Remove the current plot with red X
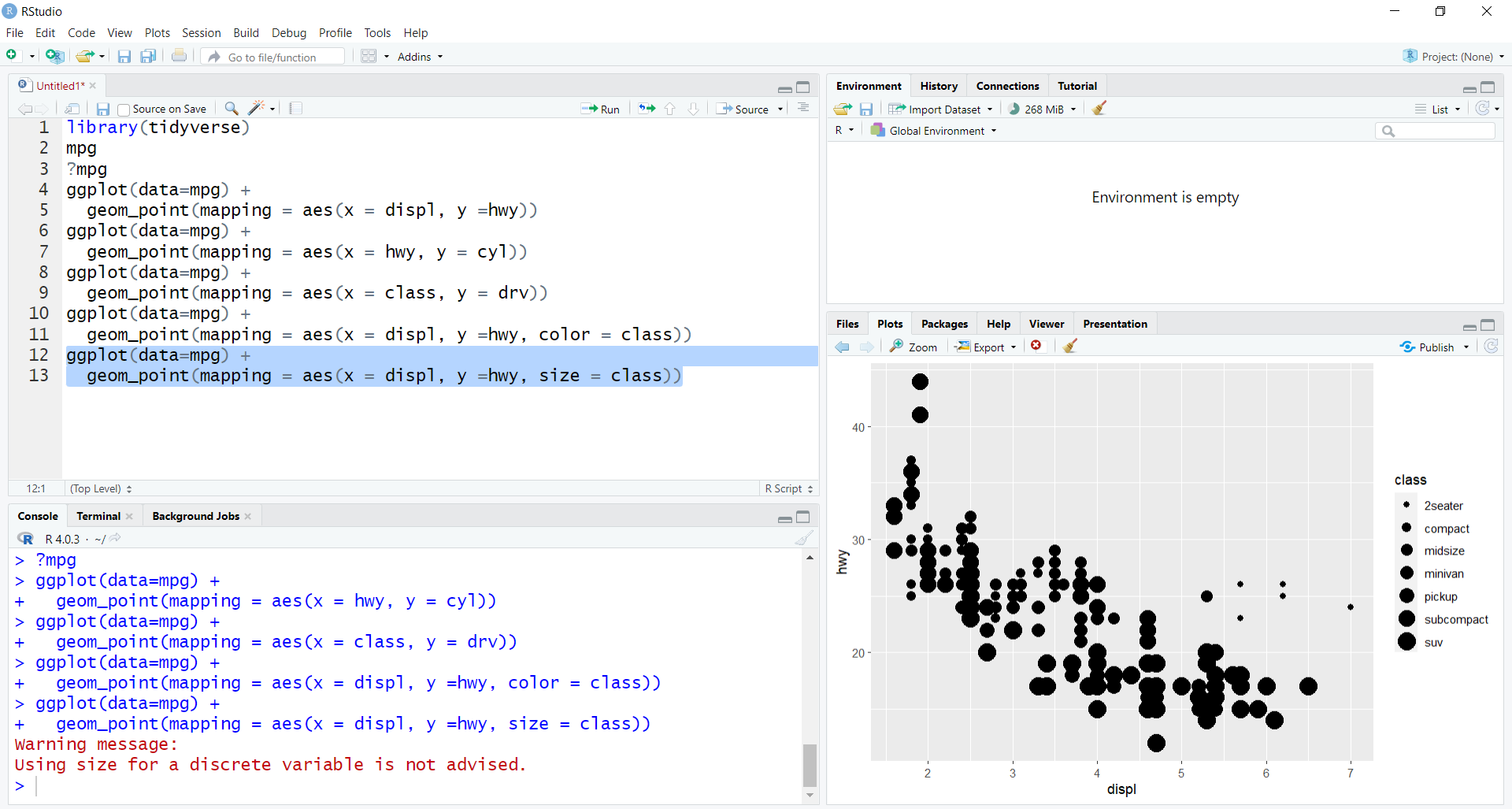The height and width of the screenshot is (809, 1512). coord(1036,346)
